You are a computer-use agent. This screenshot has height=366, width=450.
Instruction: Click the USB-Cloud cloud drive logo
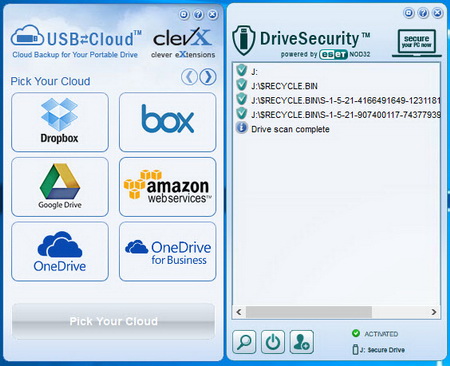27,36
